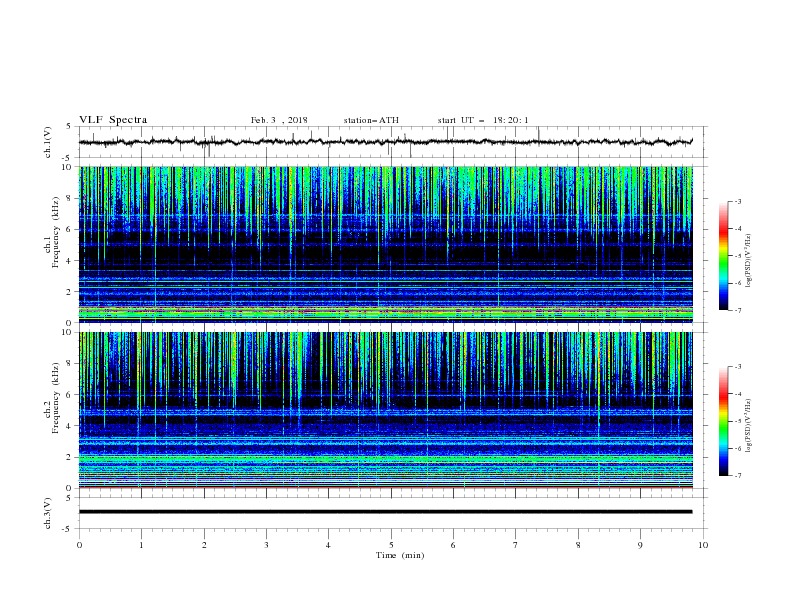The width and height of the screenshot is (792, 612).
Task: Click the ch.1 voltage waveform trace
Action: pos(385,142)
